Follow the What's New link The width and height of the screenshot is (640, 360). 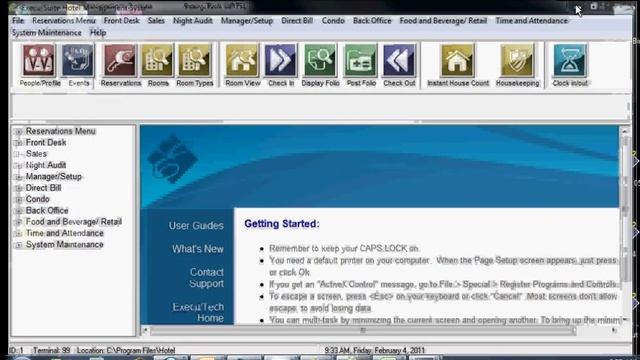[198, 249]
